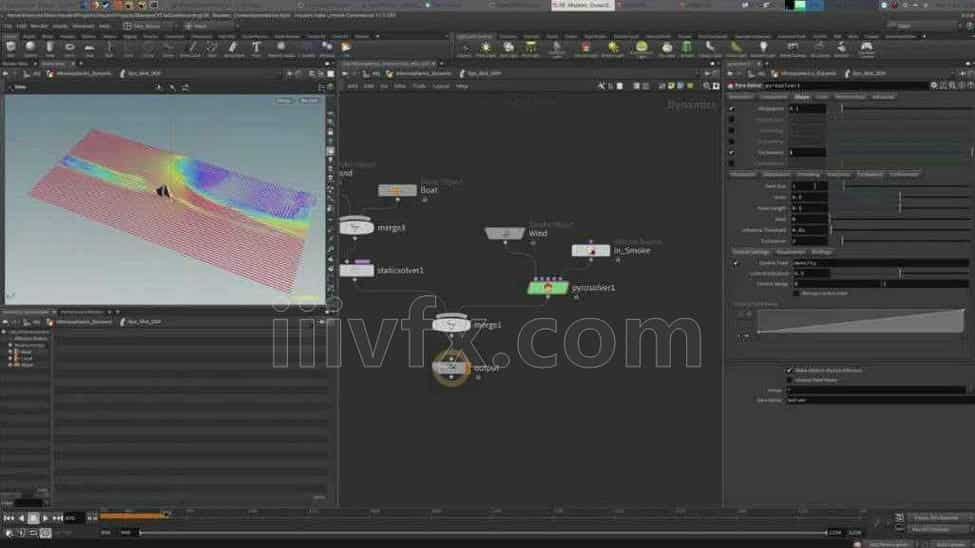Click the Stop playback button
The height and width of the screenshot is (548, 975).
pos(34,518)
